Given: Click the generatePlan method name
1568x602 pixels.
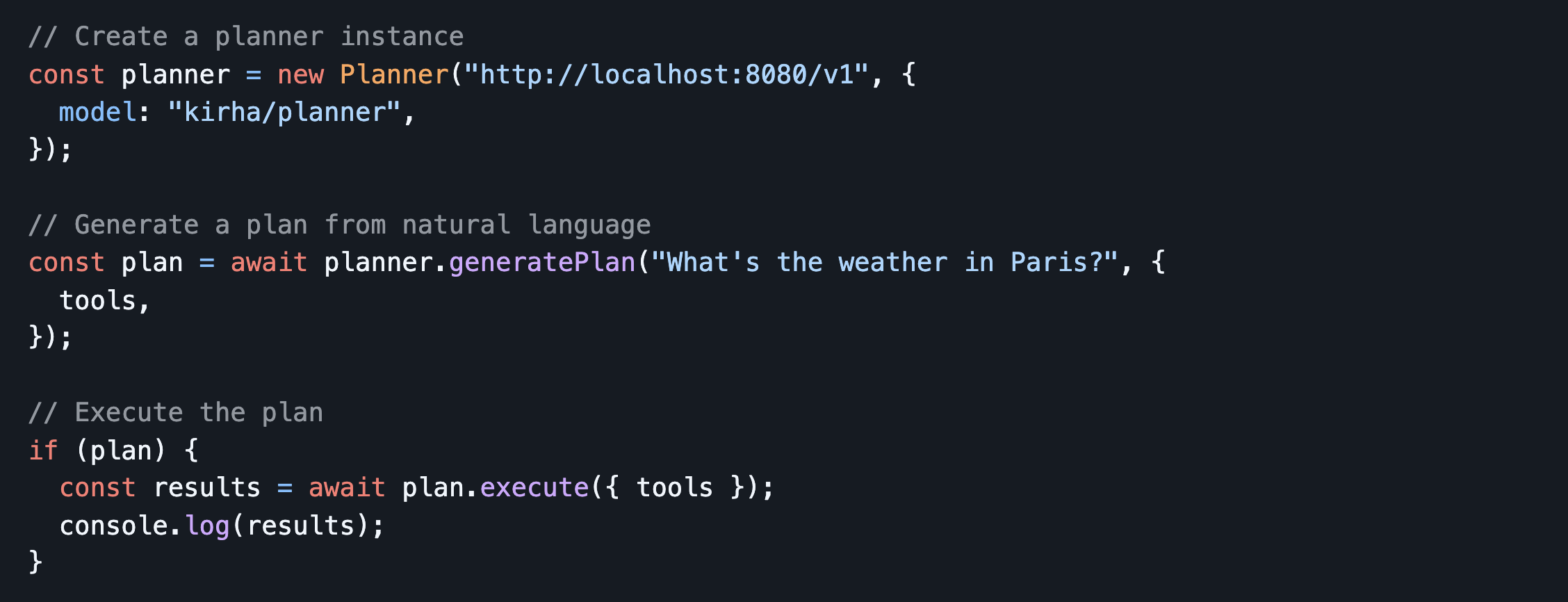Looking at the screenshot, I should coord(542,263).
